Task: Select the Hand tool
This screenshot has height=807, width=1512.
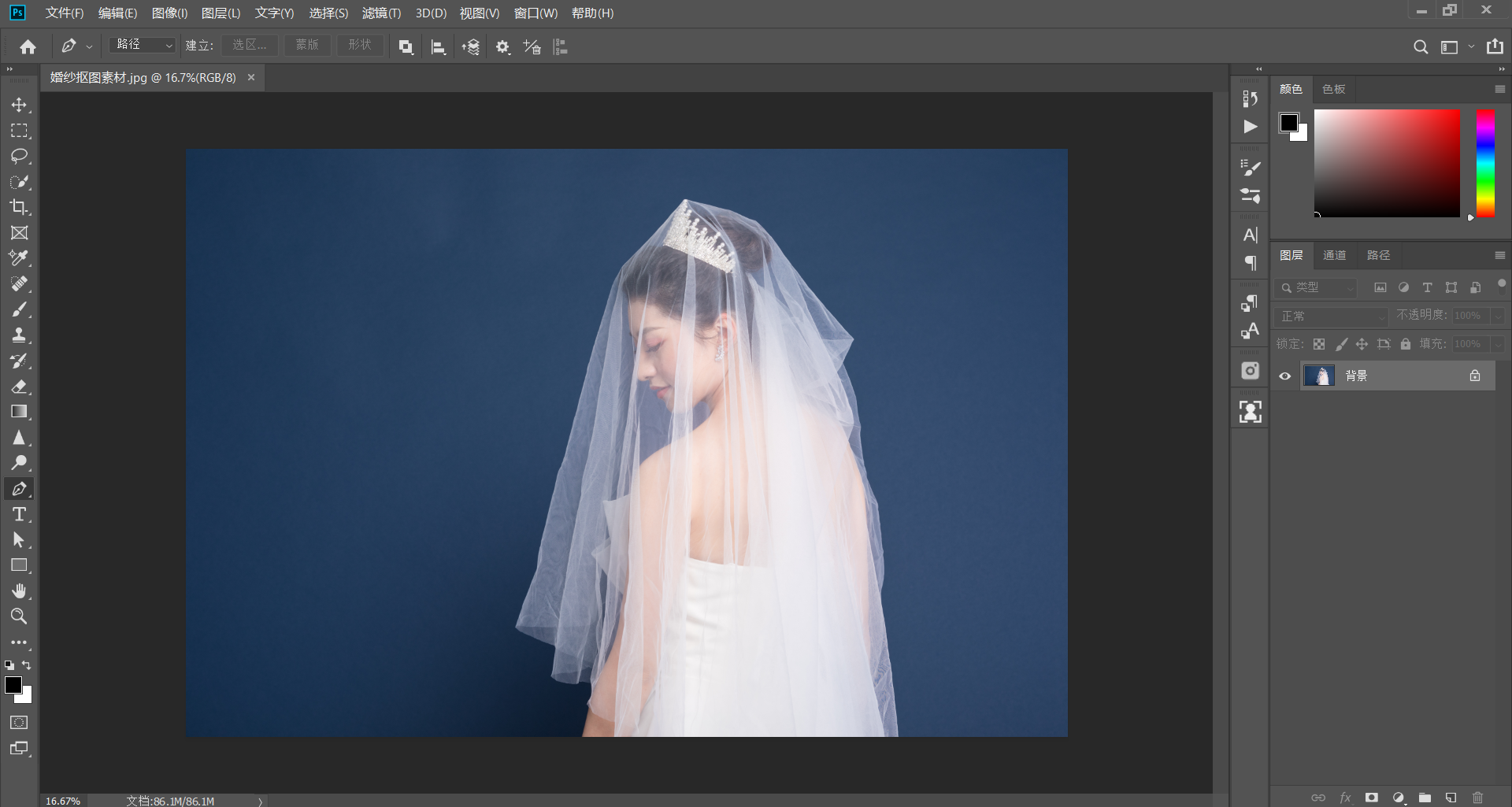Action: (19, 591)
